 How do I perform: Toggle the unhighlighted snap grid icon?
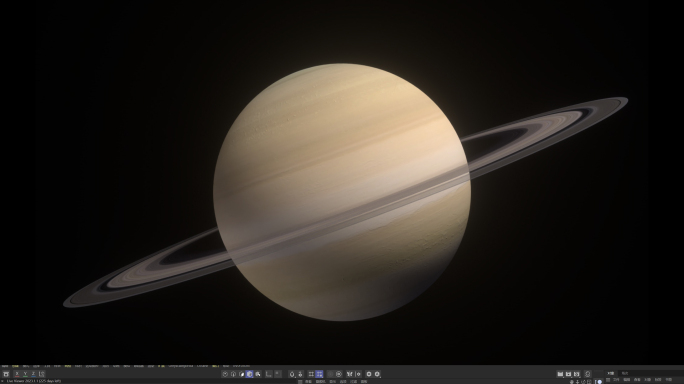pyautogui.click(x=311, y=374)
